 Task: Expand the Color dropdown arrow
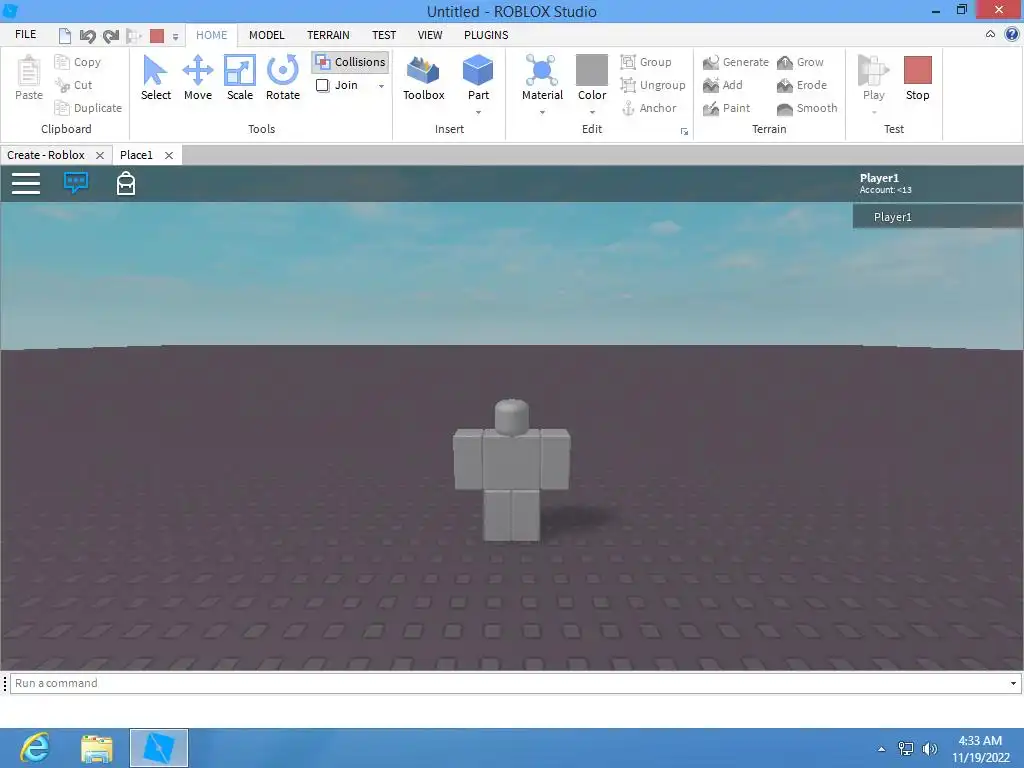[592, 112]
